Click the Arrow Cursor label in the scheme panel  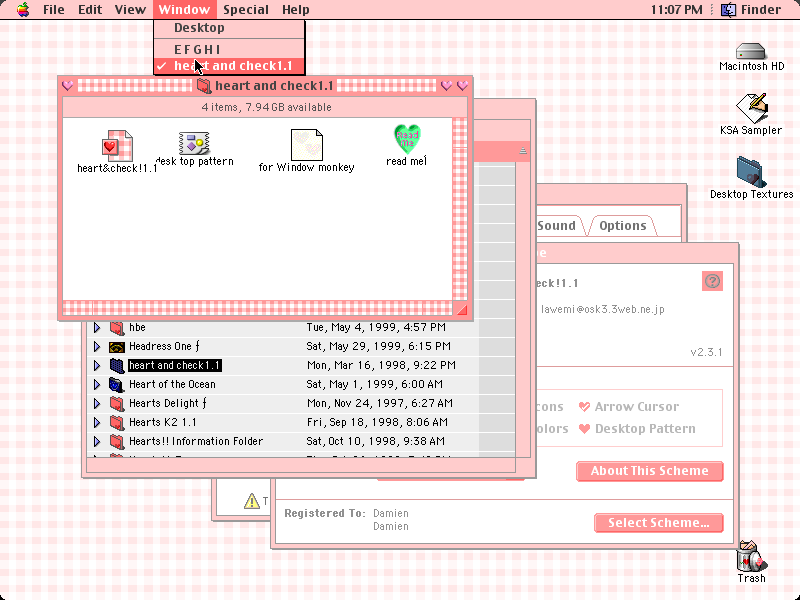click(x=637, y=407)
